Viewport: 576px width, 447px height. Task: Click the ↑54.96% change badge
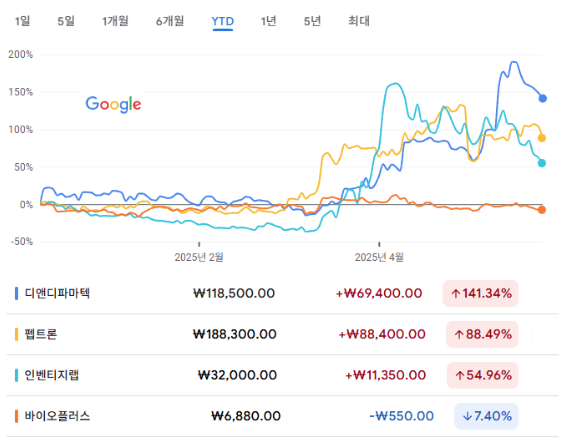(x=483, y=375)
